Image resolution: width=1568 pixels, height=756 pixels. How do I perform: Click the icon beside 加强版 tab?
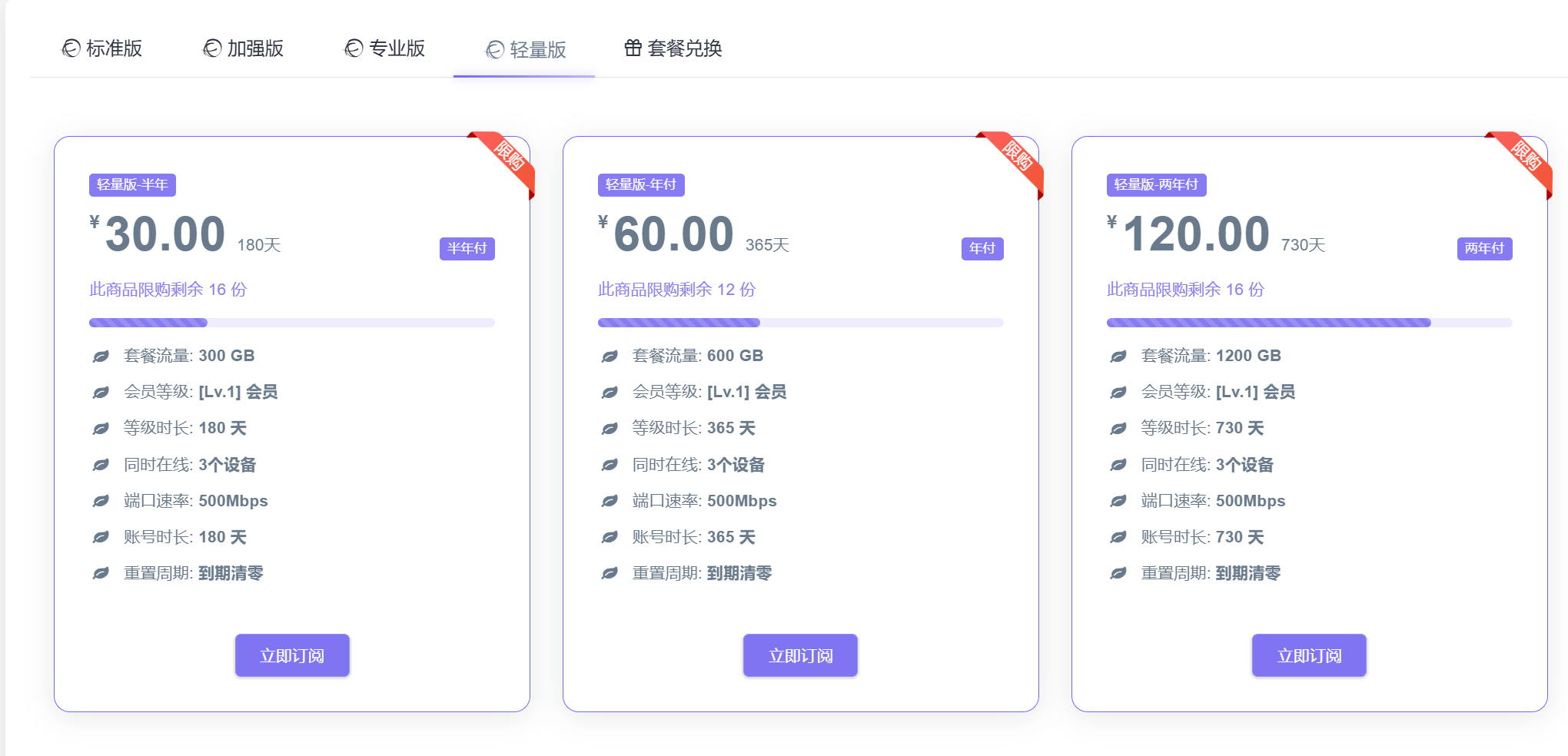tap(212, 48)
